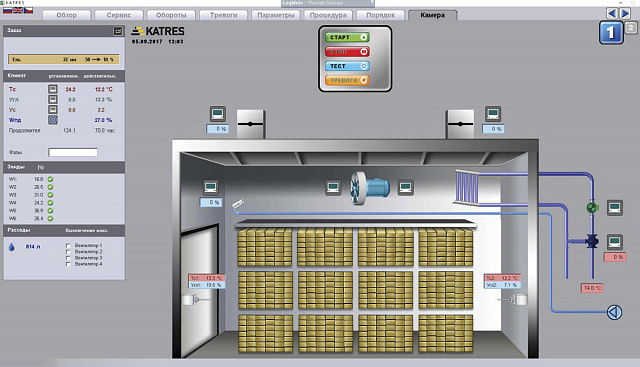Open the order panel details icon
The image size is (640, 367).
[x=118, y=31]
